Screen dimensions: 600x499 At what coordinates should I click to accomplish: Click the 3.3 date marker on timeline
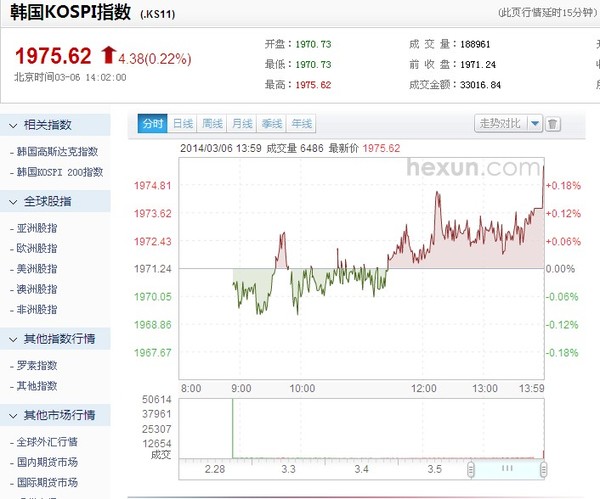[289, 469]
